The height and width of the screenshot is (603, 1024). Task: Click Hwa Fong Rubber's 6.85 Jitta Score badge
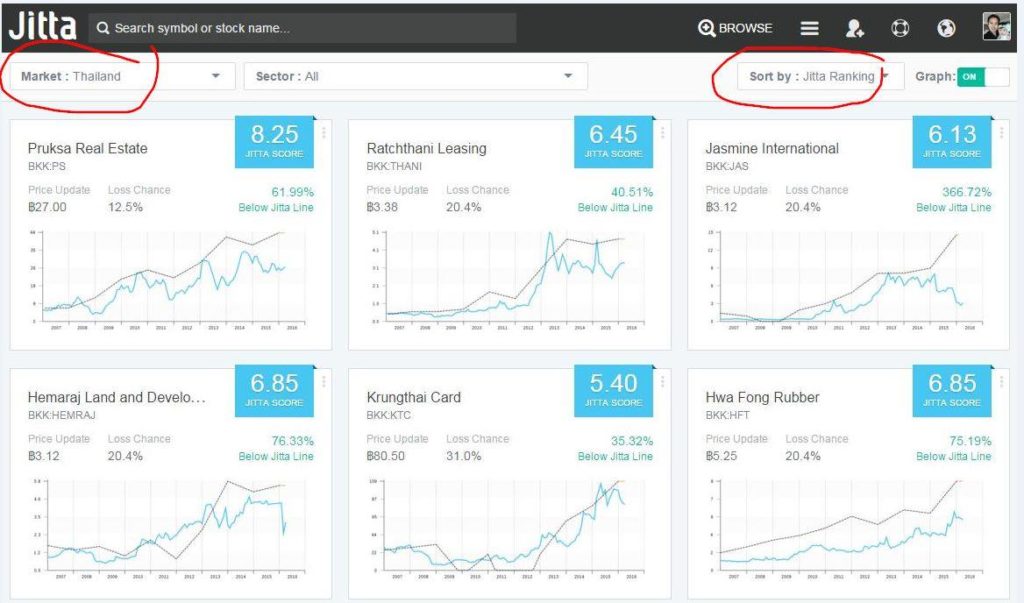point(952,391)
